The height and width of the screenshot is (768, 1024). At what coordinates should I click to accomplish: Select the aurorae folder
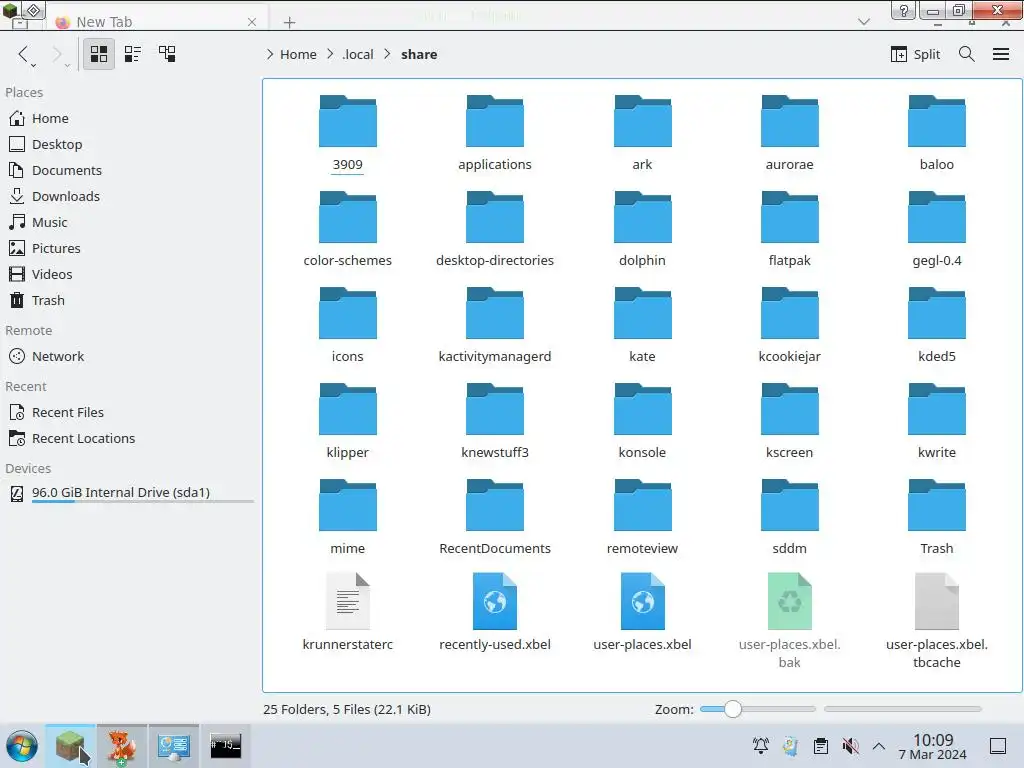click(789, 134)
